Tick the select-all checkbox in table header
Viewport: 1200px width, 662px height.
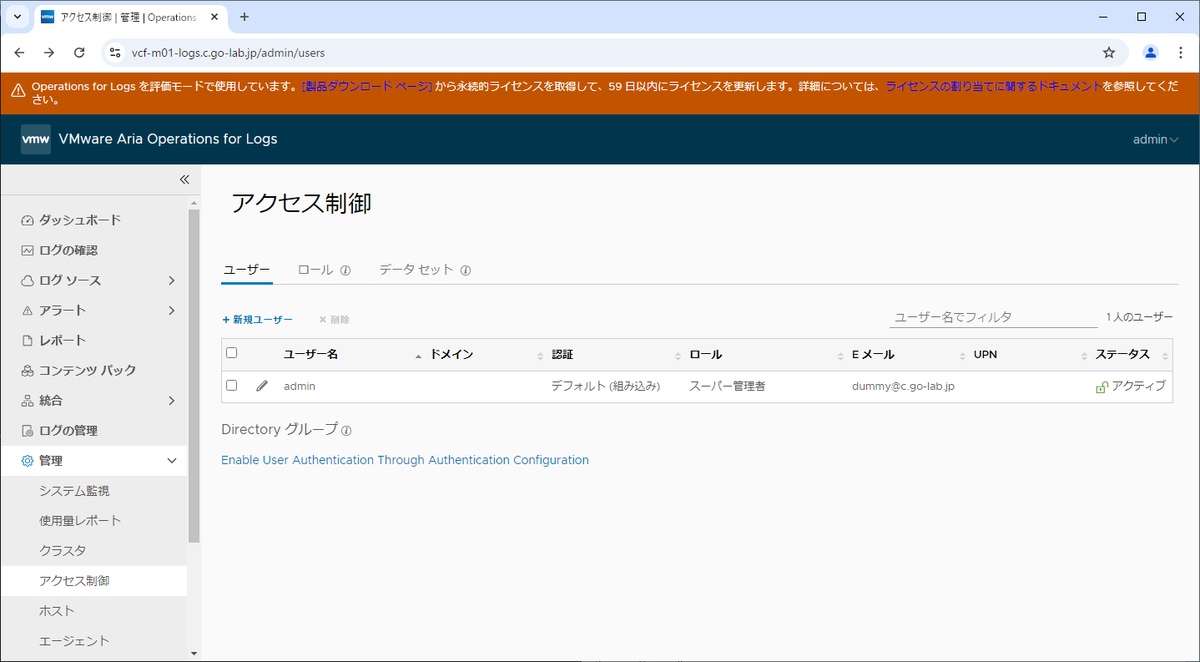click(x=232, y=353)
